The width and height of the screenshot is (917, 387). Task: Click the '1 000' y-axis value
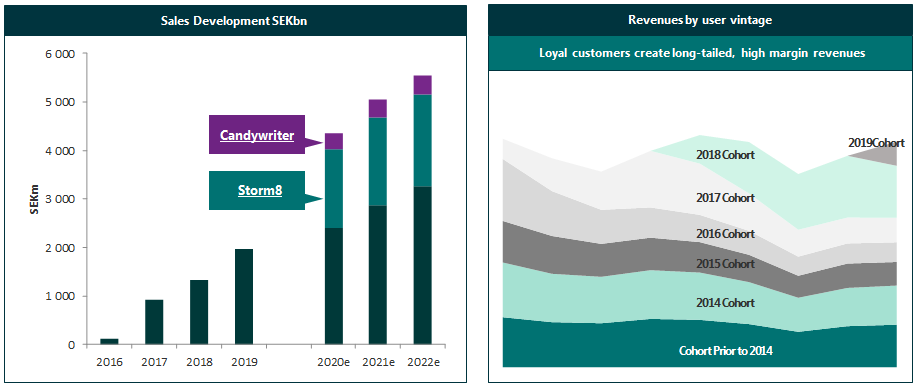[61, 296]
